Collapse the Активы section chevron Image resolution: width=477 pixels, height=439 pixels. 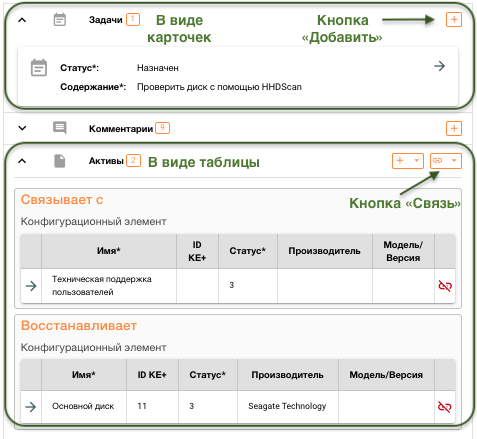click(x=22, y=161)
